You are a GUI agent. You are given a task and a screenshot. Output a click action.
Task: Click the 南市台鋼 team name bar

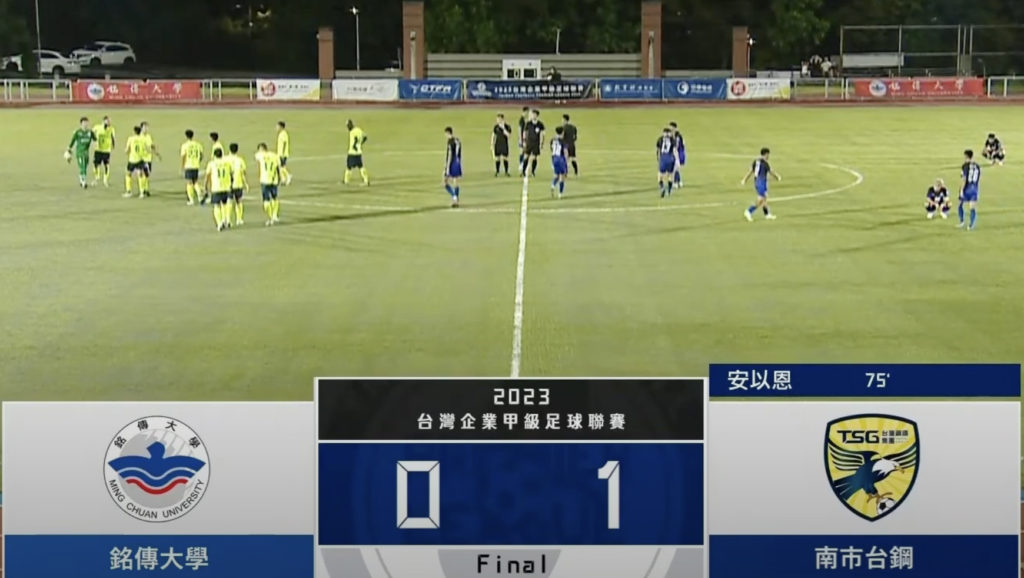[x=864, y=557]
